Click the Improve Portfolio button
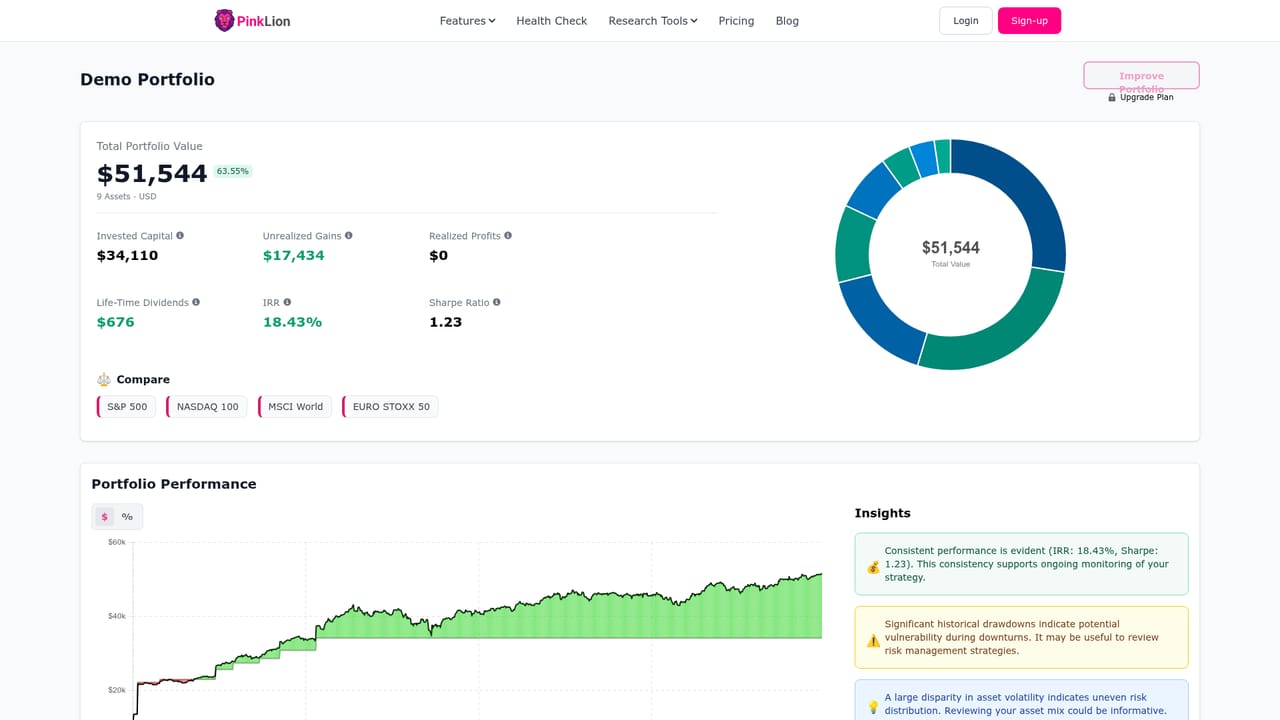This screenshot has height=720, width=1280. pyautogui.click(x=1141, y=76)
